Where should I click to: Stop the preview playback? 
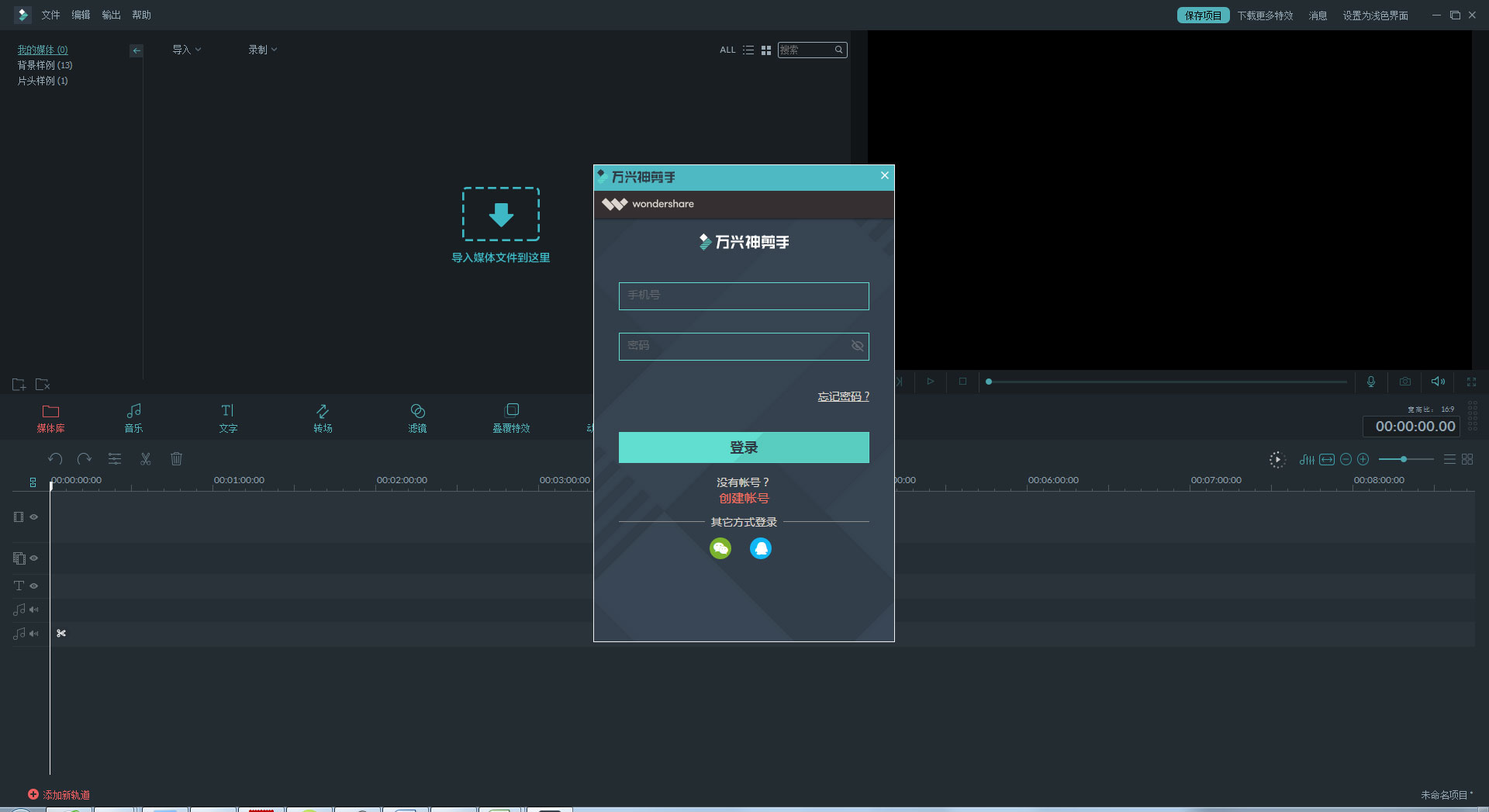[x=962, y=382]
